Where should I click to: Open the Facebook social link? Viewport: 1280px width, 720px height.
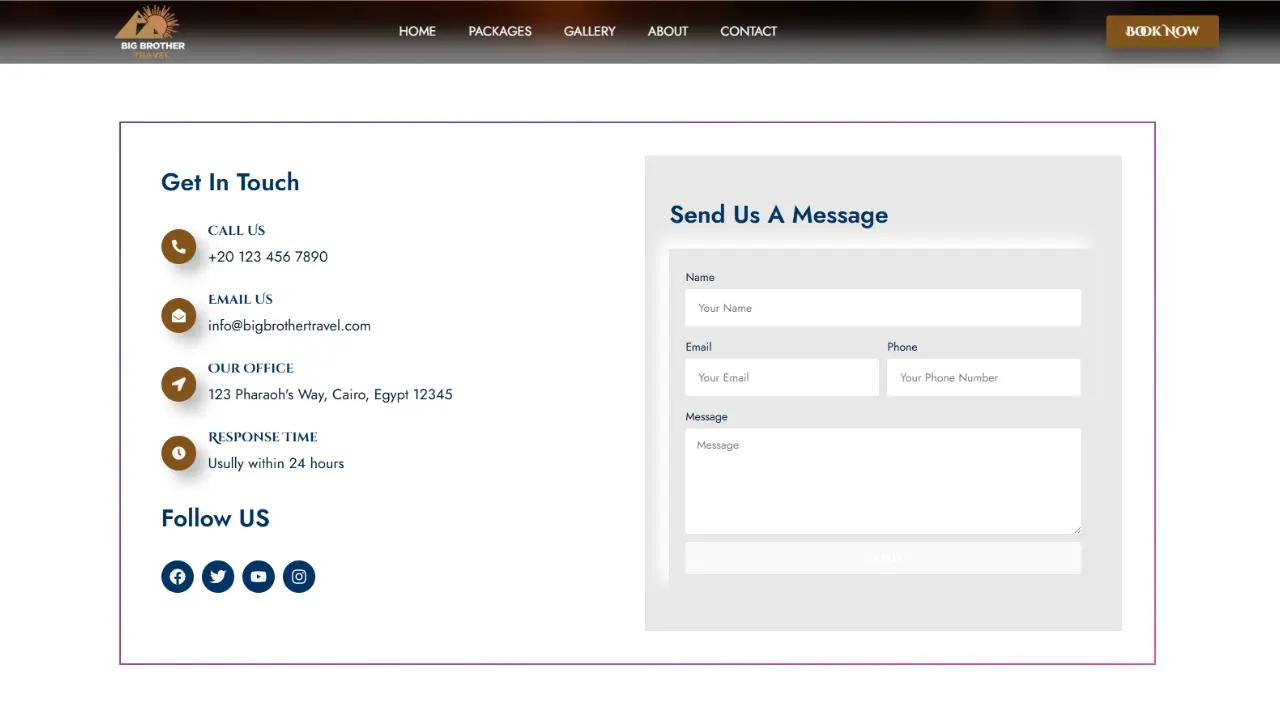click(177, 576)
